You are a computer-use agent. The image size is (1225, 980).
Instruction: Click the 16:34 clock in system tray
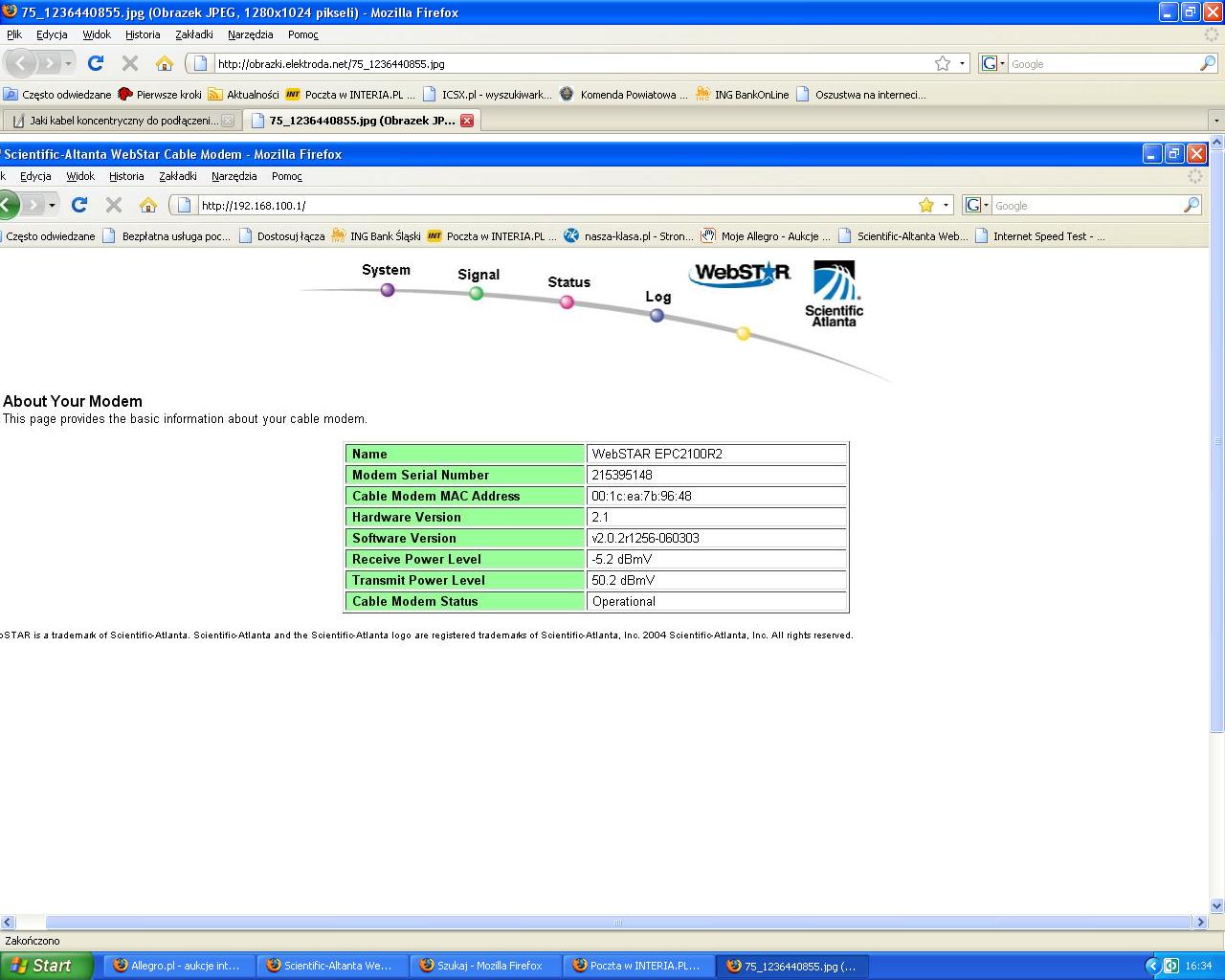pos(1198,966)
